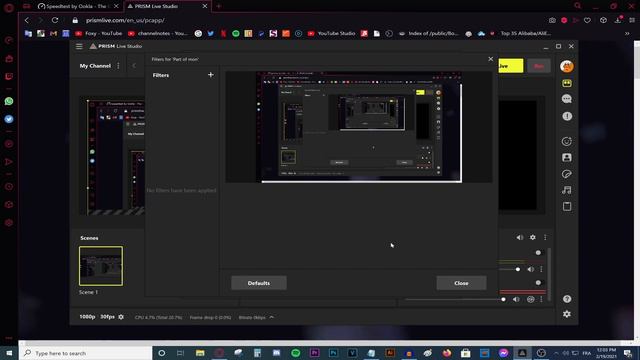The width and height of the screenshot is (640, 360).
Task: Open the chat bubble panel
Action: (x=567, y=99)
